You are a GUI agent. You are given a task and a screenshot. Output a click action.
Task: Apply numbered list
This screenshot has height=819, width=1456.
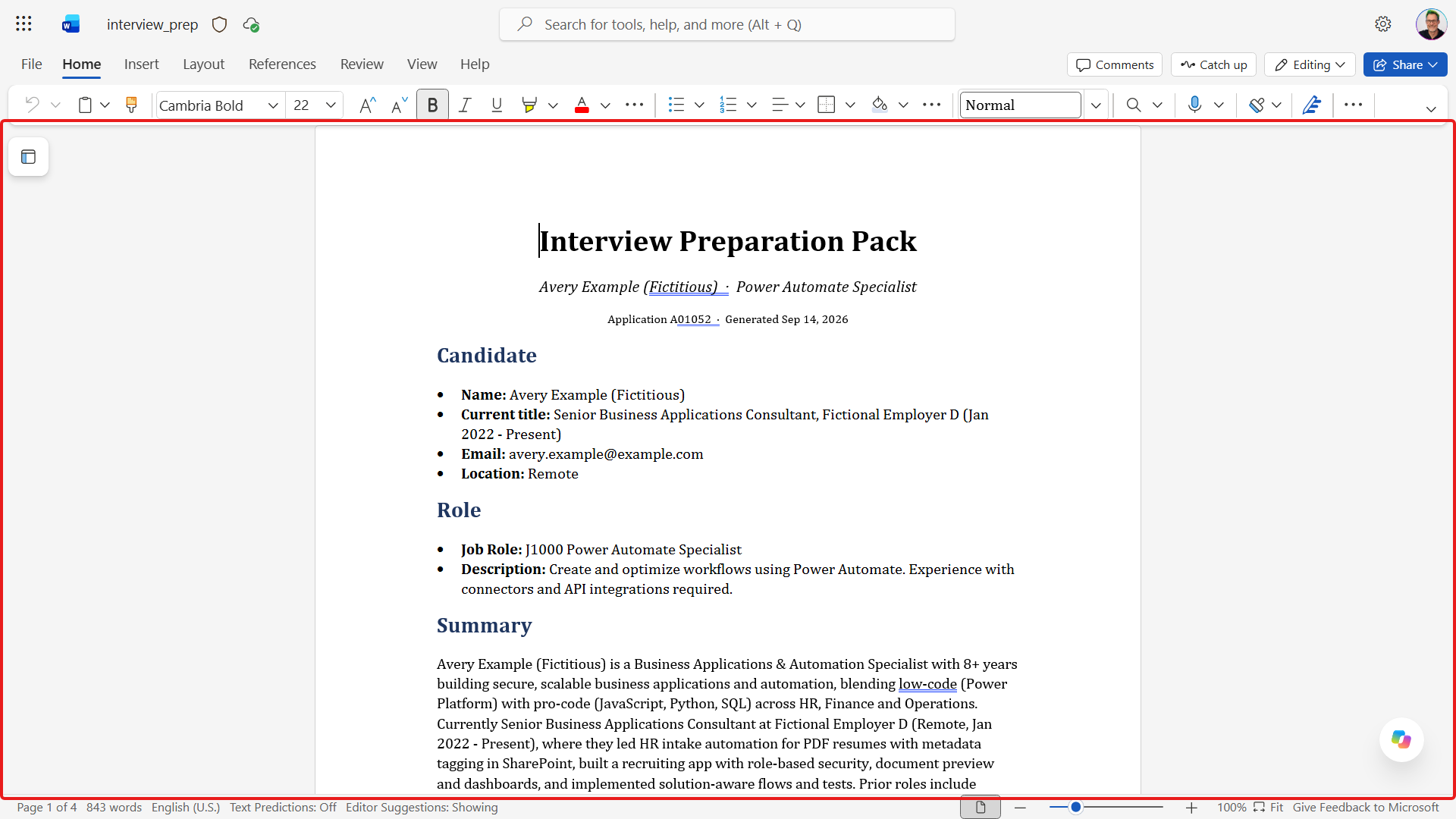728,105
